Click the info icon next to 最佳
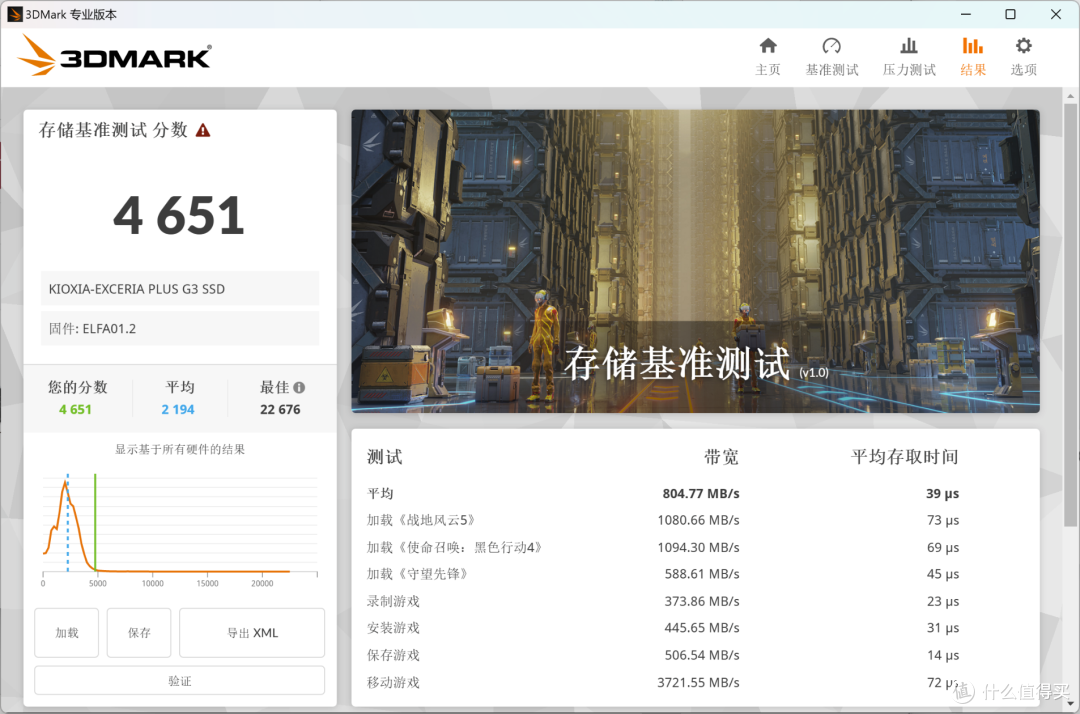Image resolution: width=1080 pixels, height=714 pixels. pyautogui.click(x=297, y=387)
